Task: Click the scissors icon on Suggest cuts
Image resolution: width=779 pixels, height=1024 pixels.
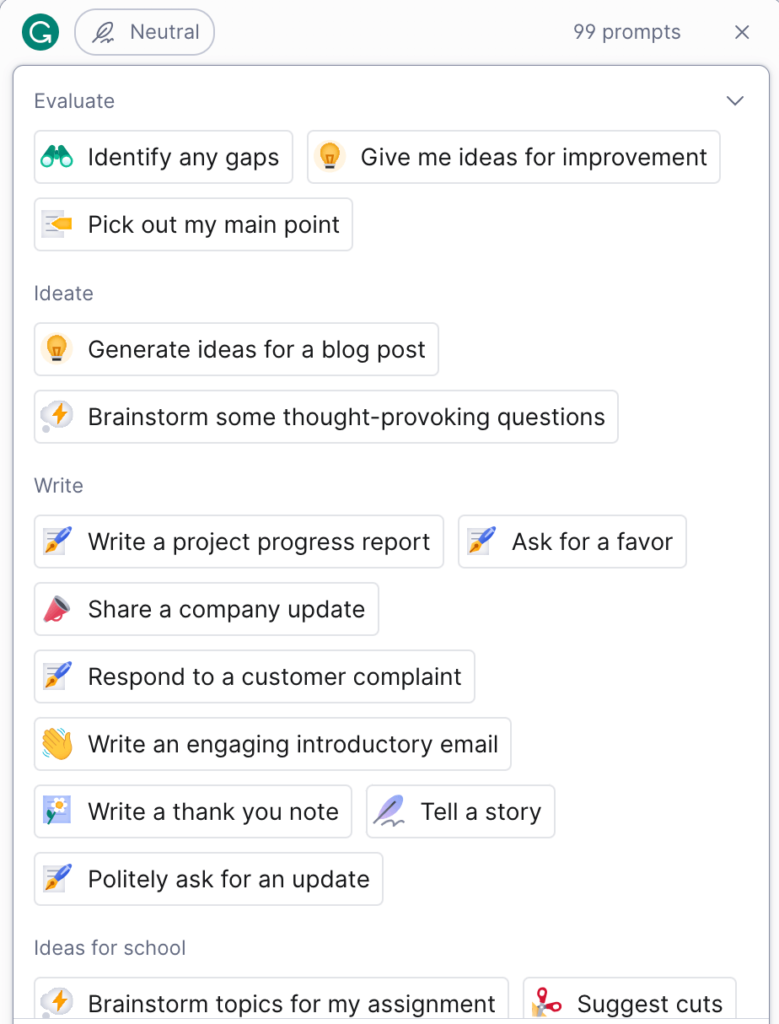Action: pos(545,1003)
